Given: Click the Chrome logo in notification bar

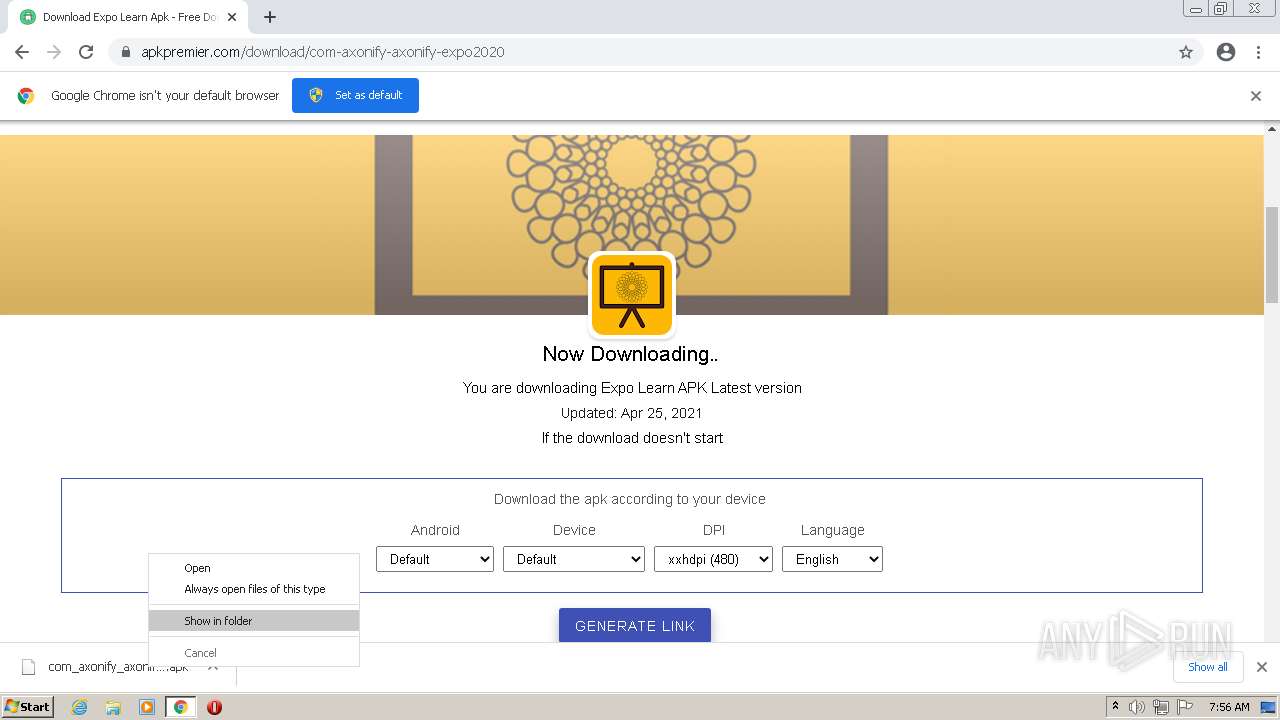Looking at the screenshot, I should click(26, 96).
